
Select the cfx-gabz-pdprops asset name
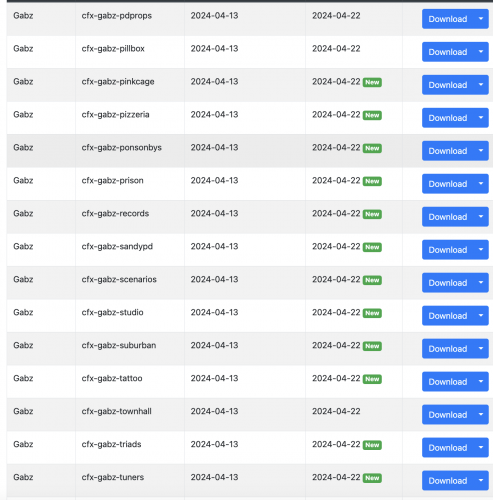pos(117,16)
